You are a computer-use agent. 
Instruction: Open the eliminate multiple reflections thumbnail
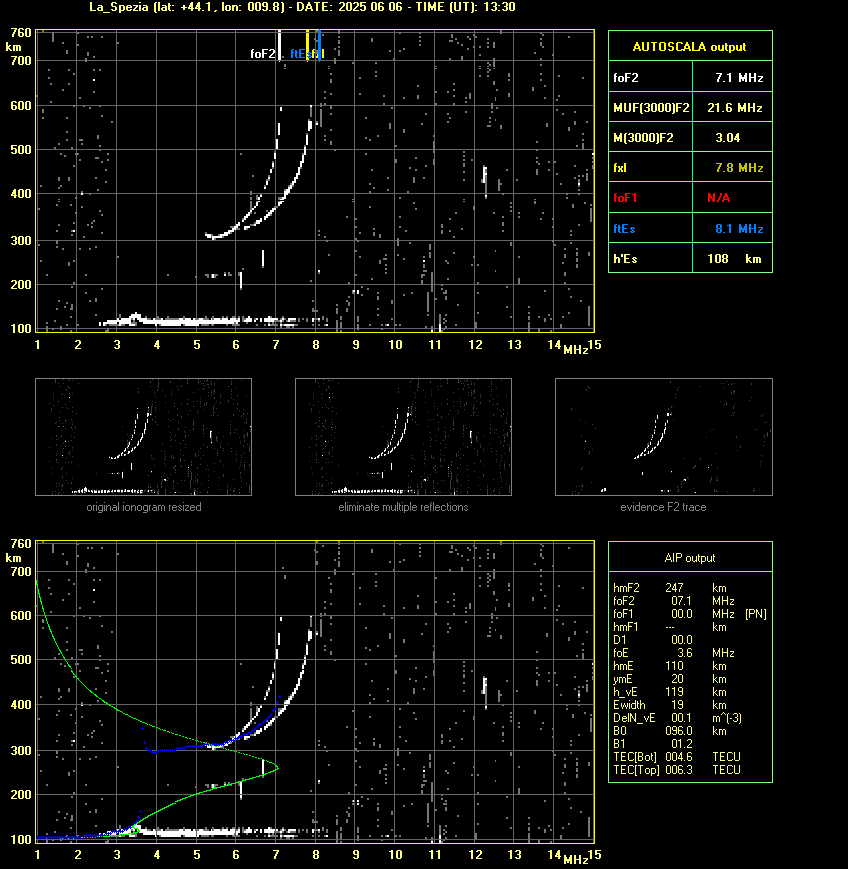click(x=403, y=437)
